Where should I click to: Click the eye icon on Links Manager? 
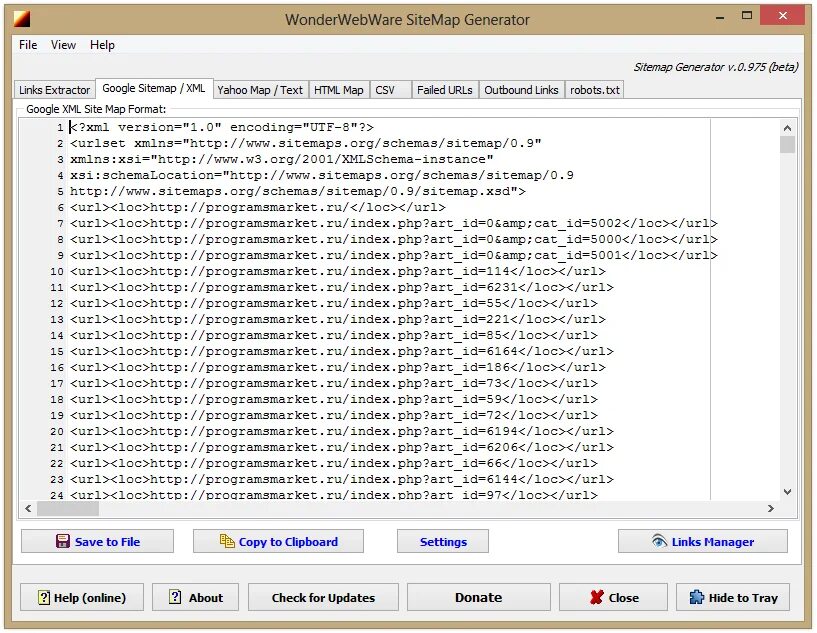(659, 541)
